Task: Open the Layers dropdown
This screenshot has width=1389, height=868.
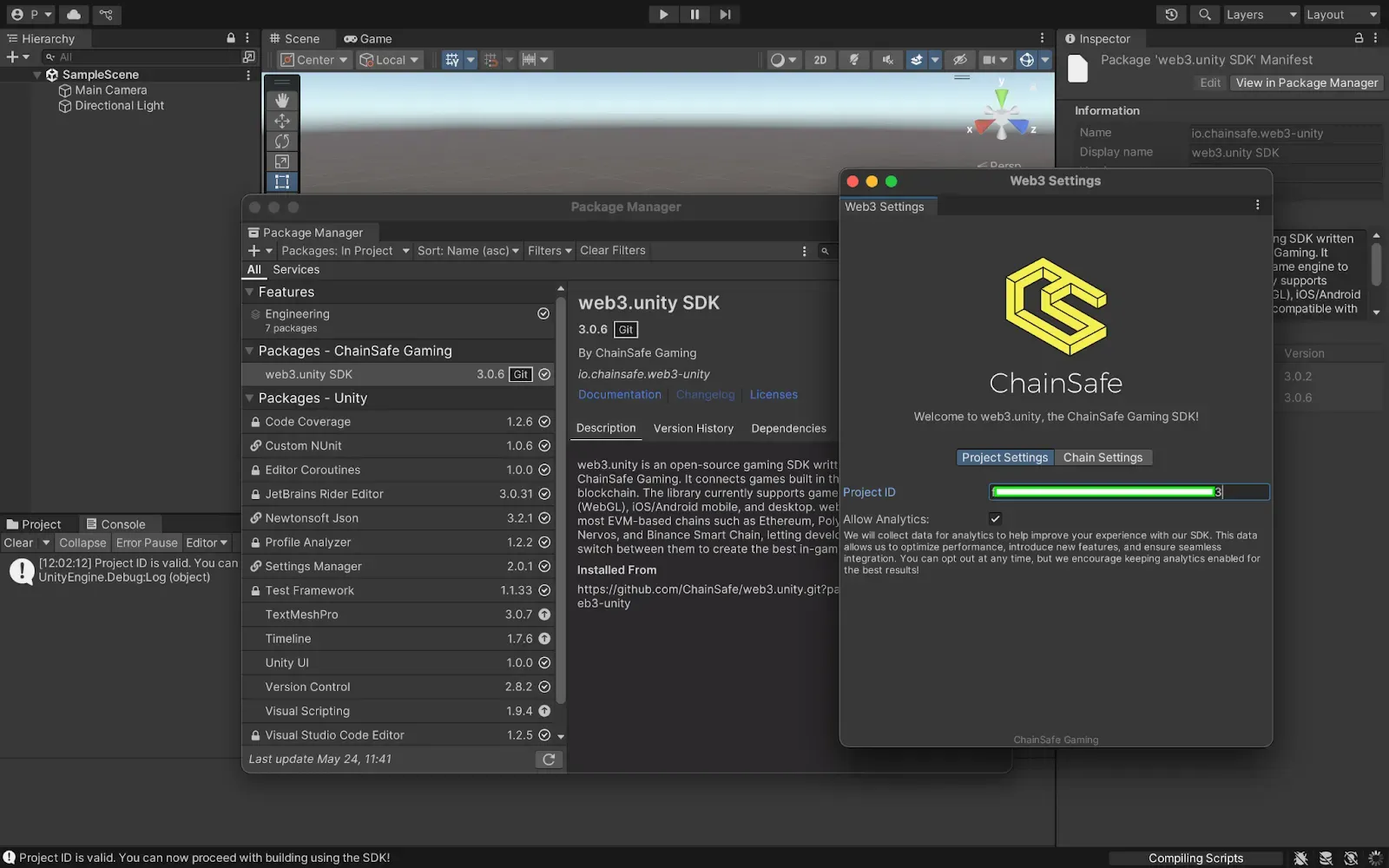Action: [1261, 15]
